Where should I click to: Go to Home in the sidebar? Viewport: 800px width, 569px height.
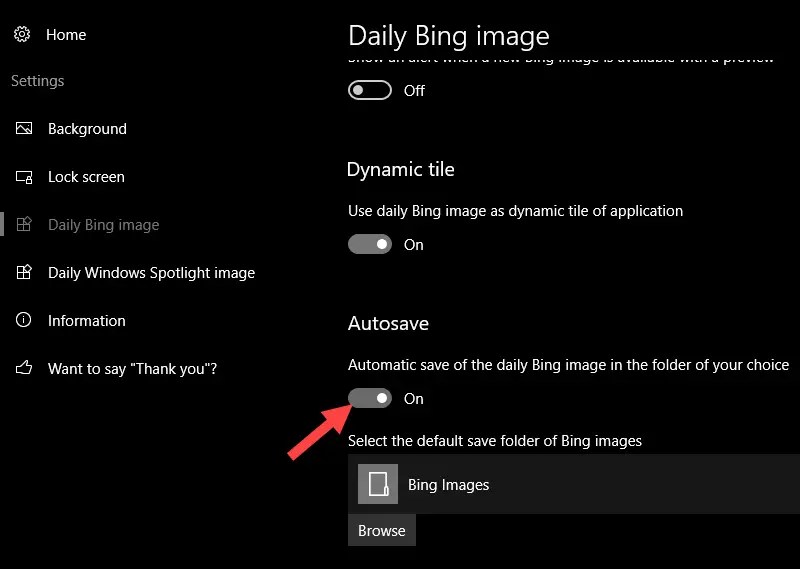click(x=66, y=35)
